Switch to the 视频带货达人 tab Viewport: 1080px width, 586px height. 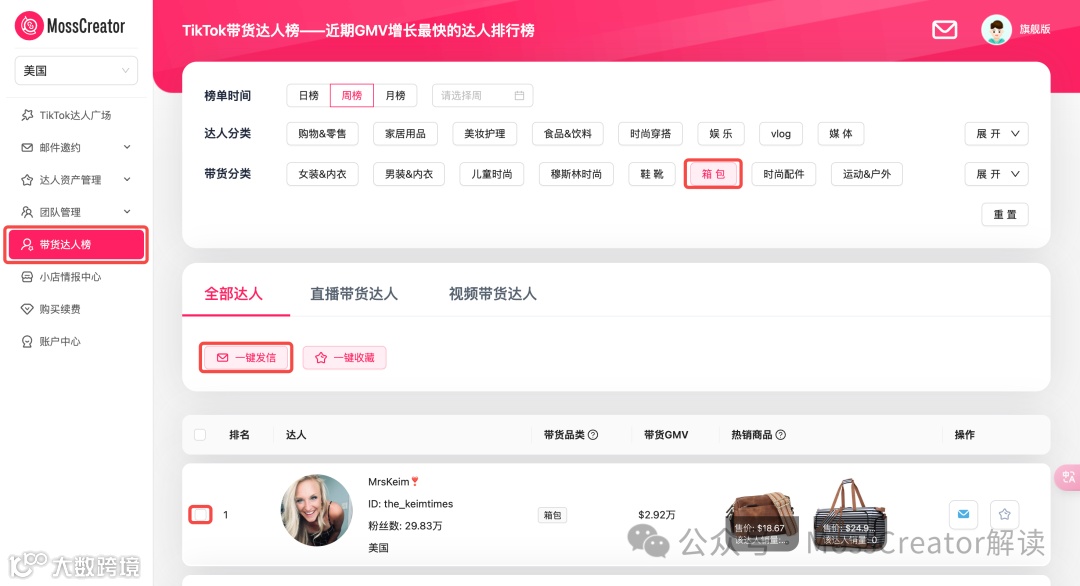tap(492, 294)
